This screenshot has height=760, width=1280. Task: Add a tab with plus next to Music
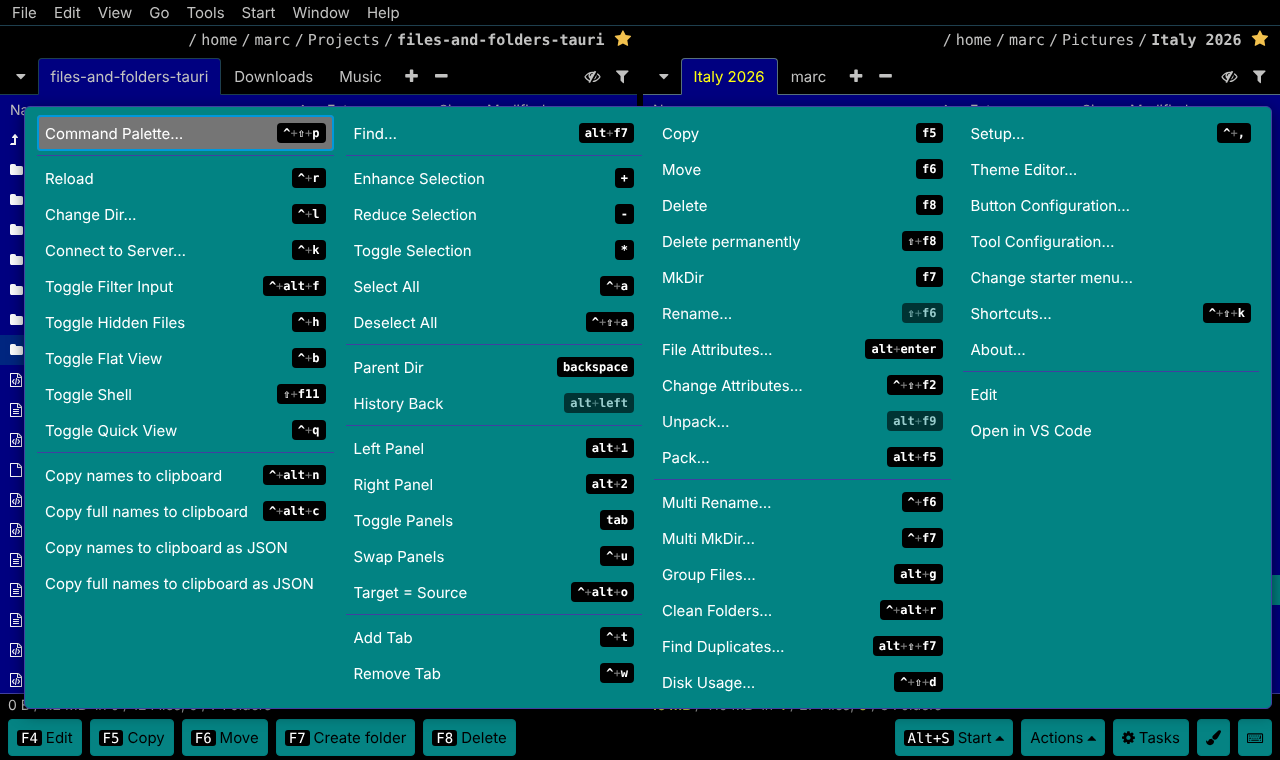point(411,76)
